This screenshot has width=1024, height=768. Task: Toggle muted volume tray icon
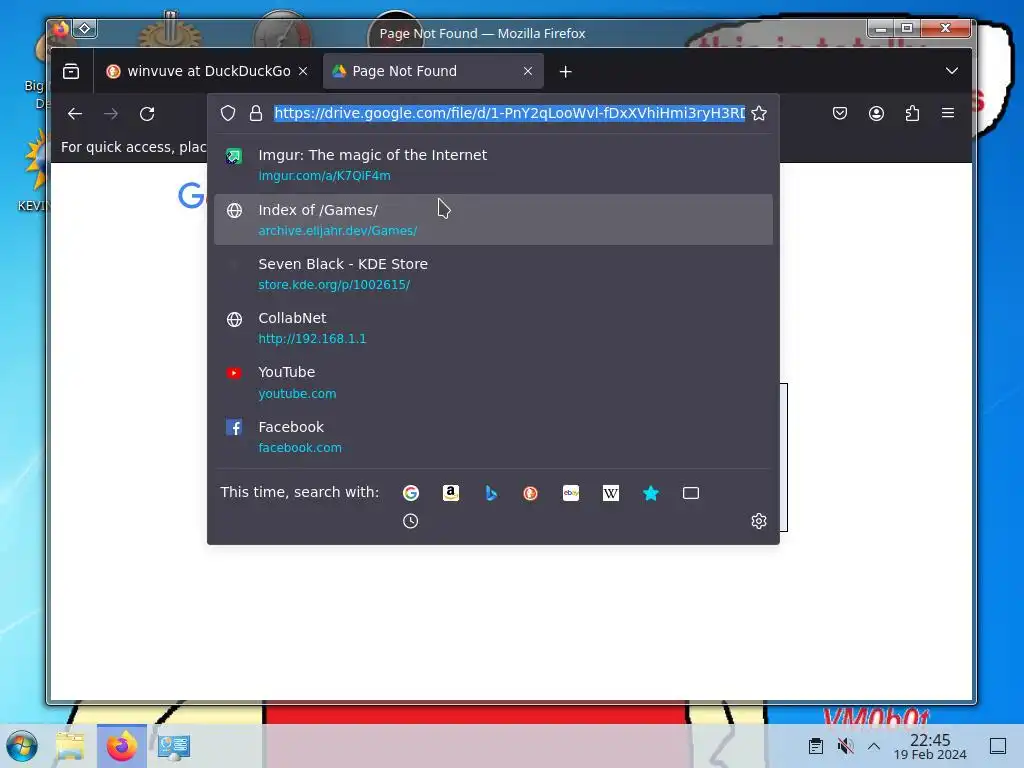coord(845,746)
